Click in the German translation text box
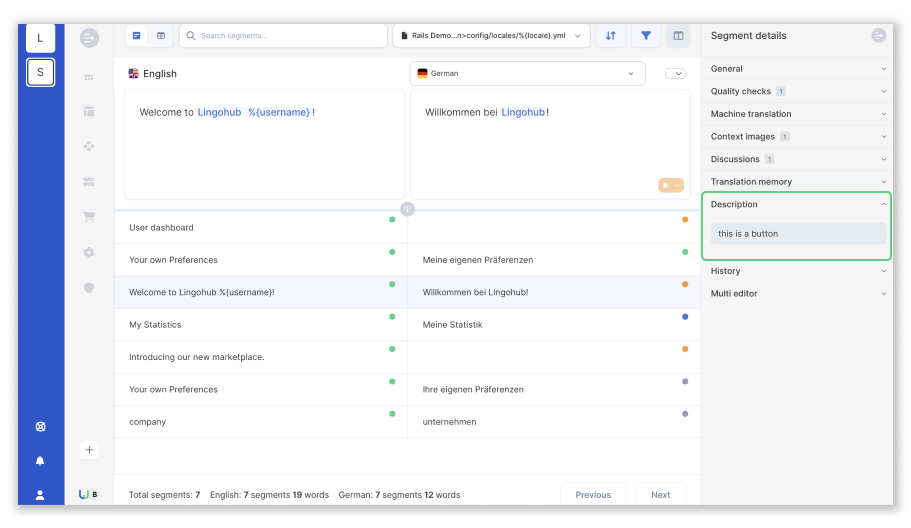 coord(550,144)
